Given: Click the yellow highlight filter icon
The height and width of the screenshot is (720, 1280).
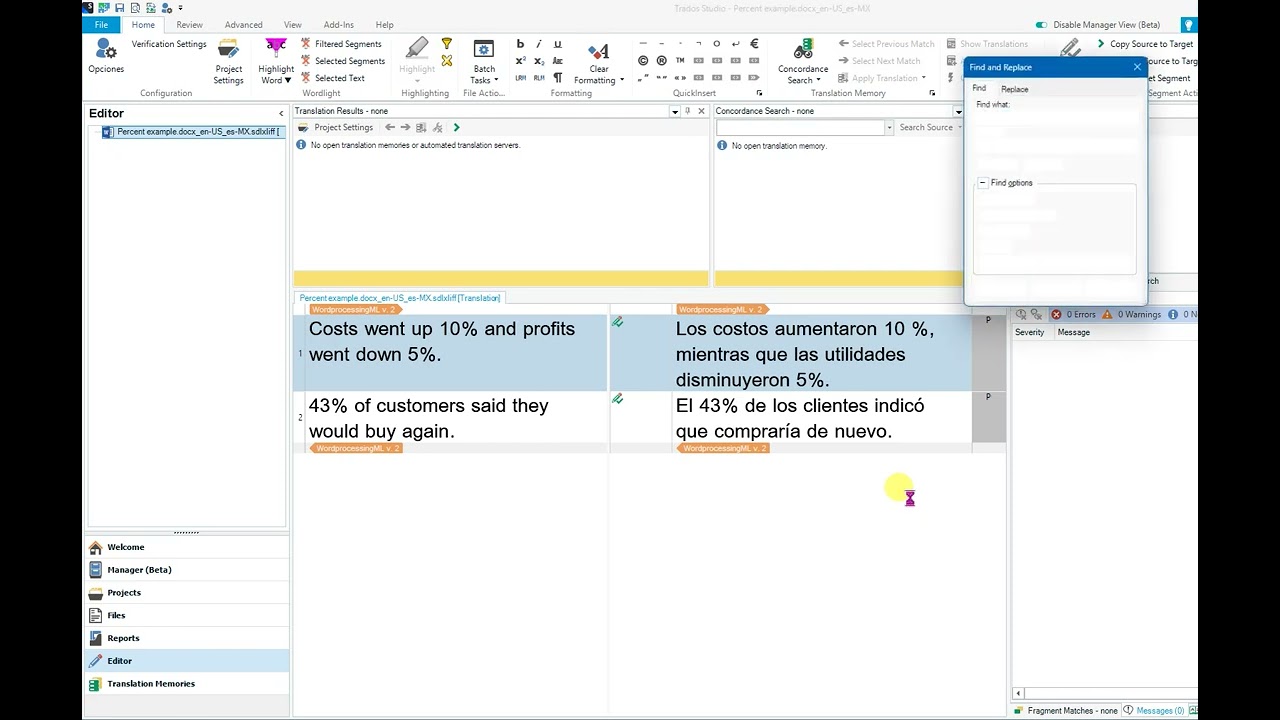Looking at the screenshot, I should tap(447, 44).
